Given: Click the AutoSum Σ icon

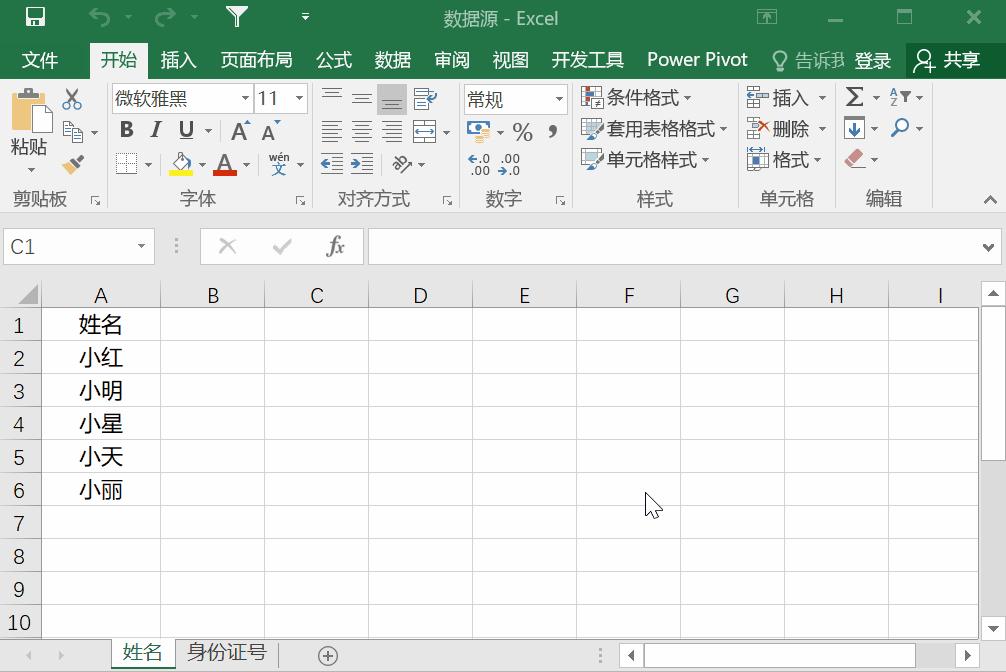Looking at the screenshot, I should coord(855,97).
